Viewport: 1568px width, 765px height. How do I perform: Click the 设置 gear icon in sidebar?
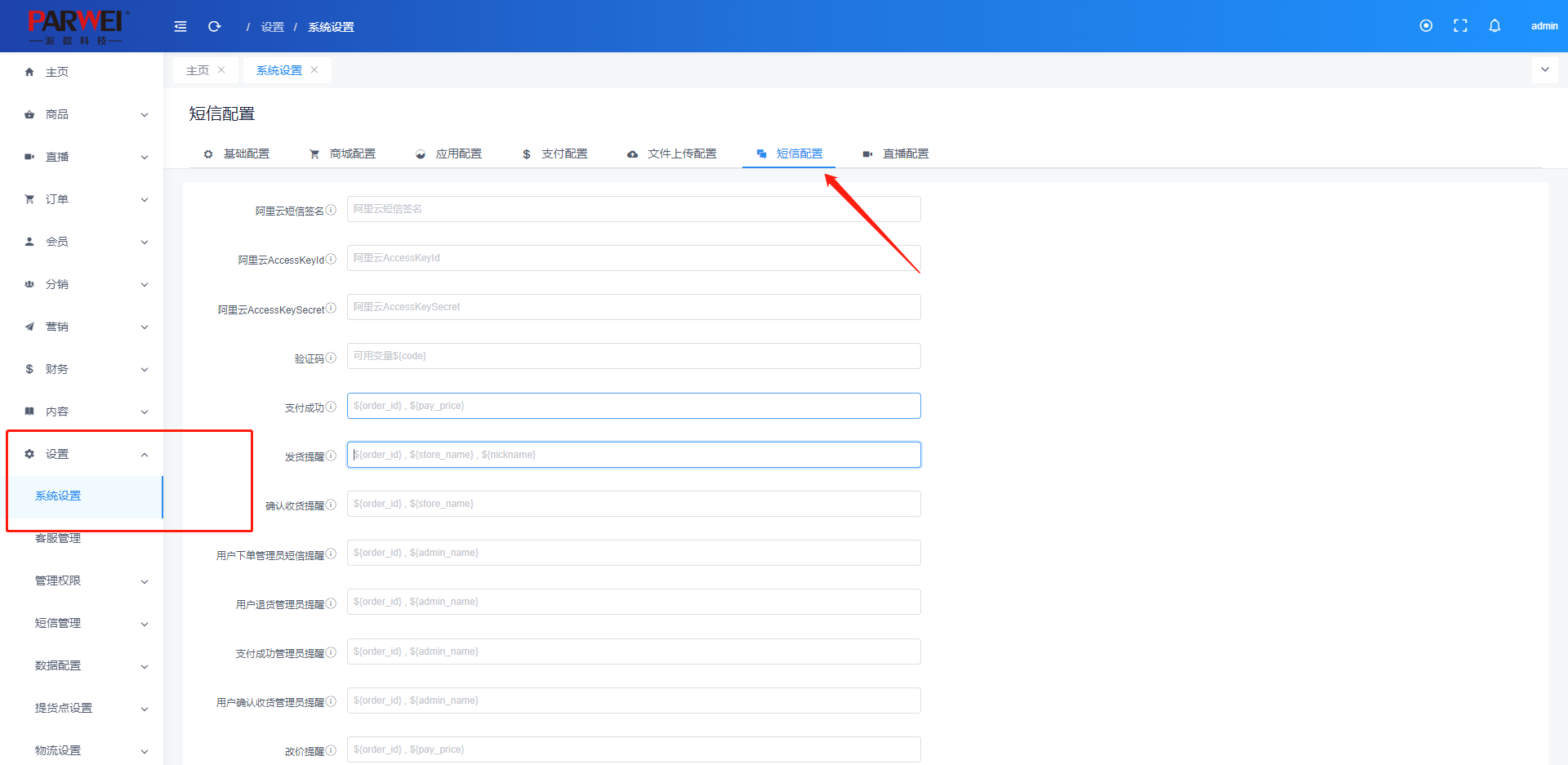click(x=29, y=454)
